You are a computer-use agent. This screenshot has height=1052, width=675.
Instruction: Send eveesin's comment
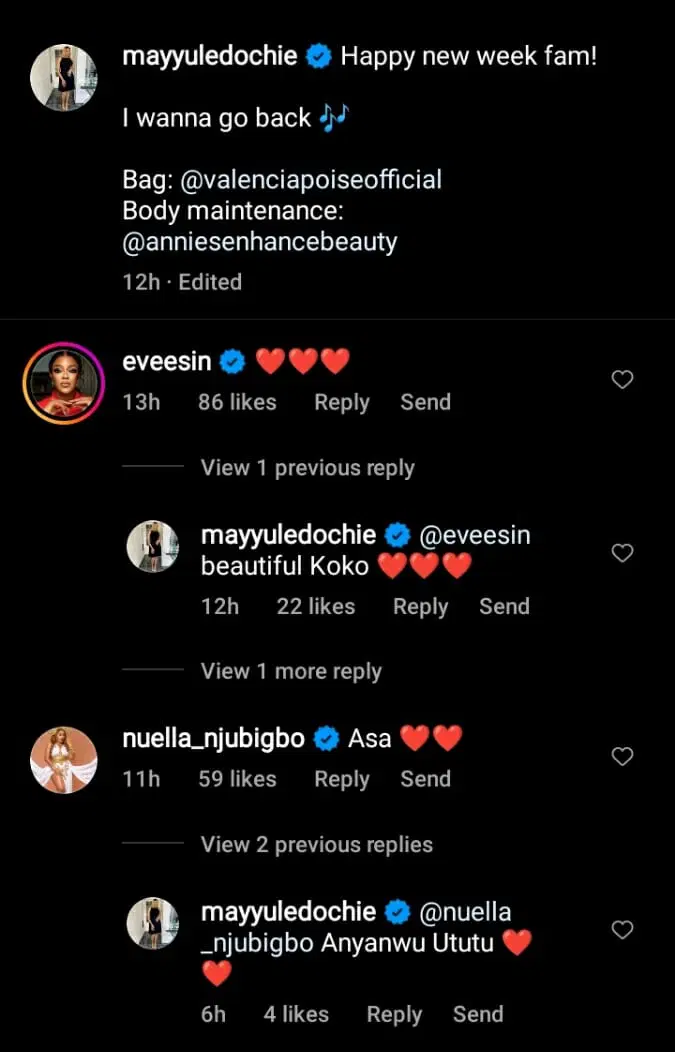pos(425,402)
